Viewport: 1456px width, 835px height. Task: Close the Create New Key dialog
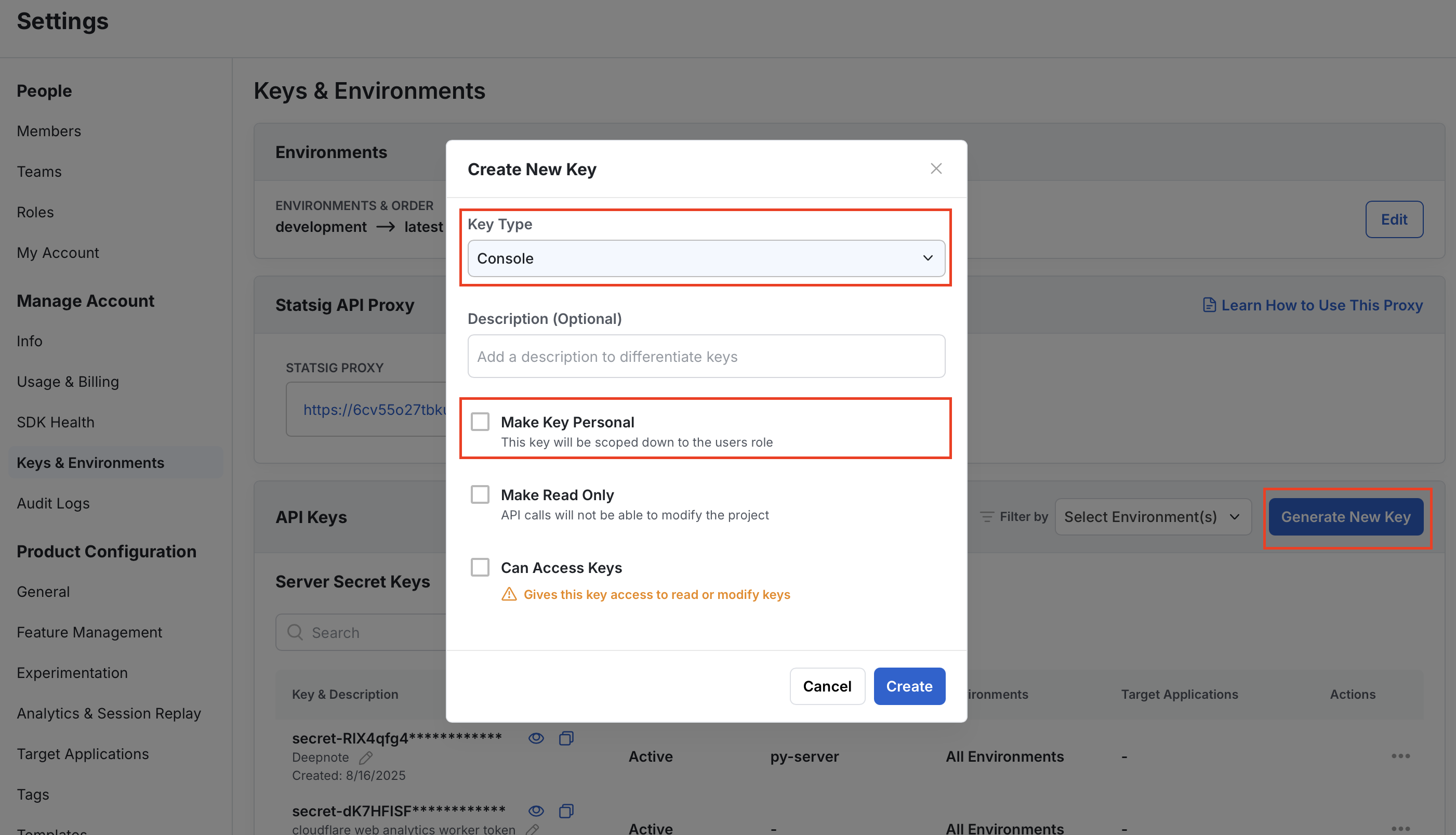pyautogui.click(x=936, y=168)
